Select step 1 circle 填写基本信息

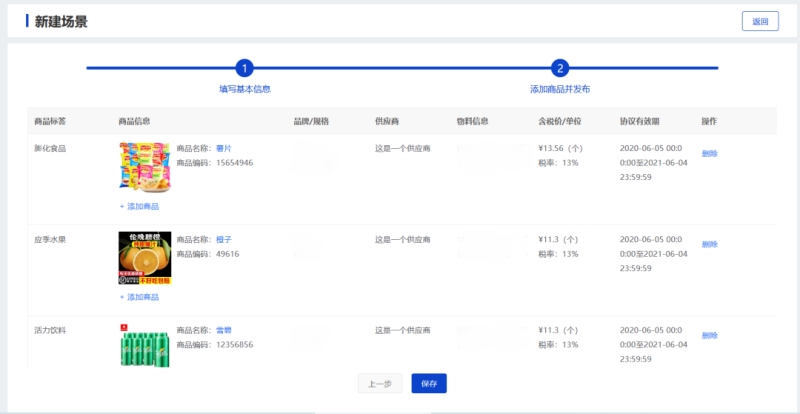click(244, 68)
